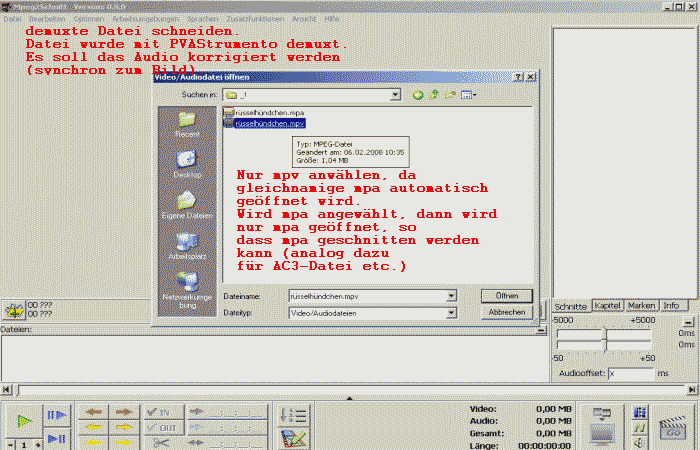
Task: Switch to the Kapitel tab
Action: point(607,305)
